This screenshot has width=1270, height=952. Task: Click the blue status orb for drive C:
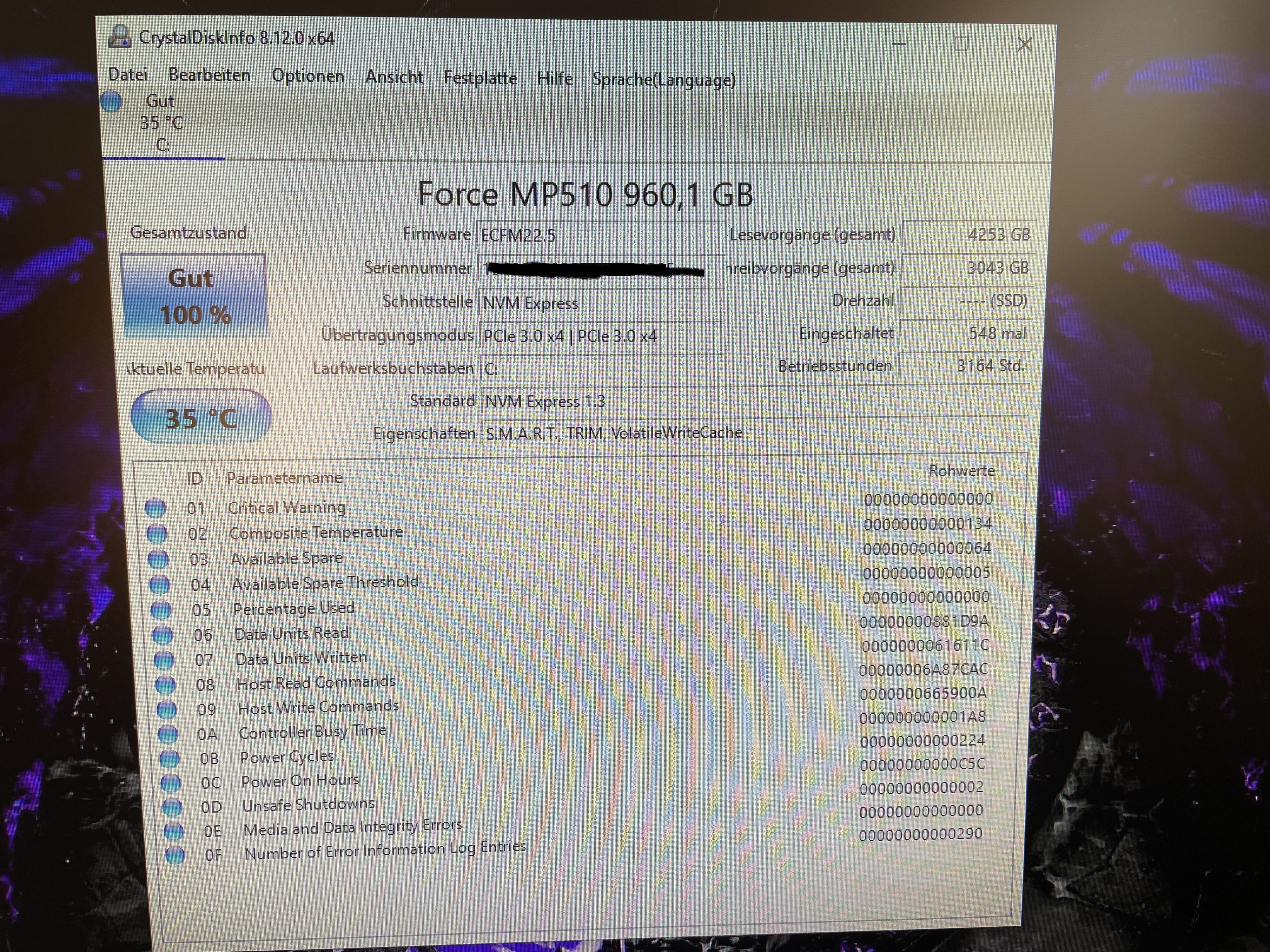point(111,102)
